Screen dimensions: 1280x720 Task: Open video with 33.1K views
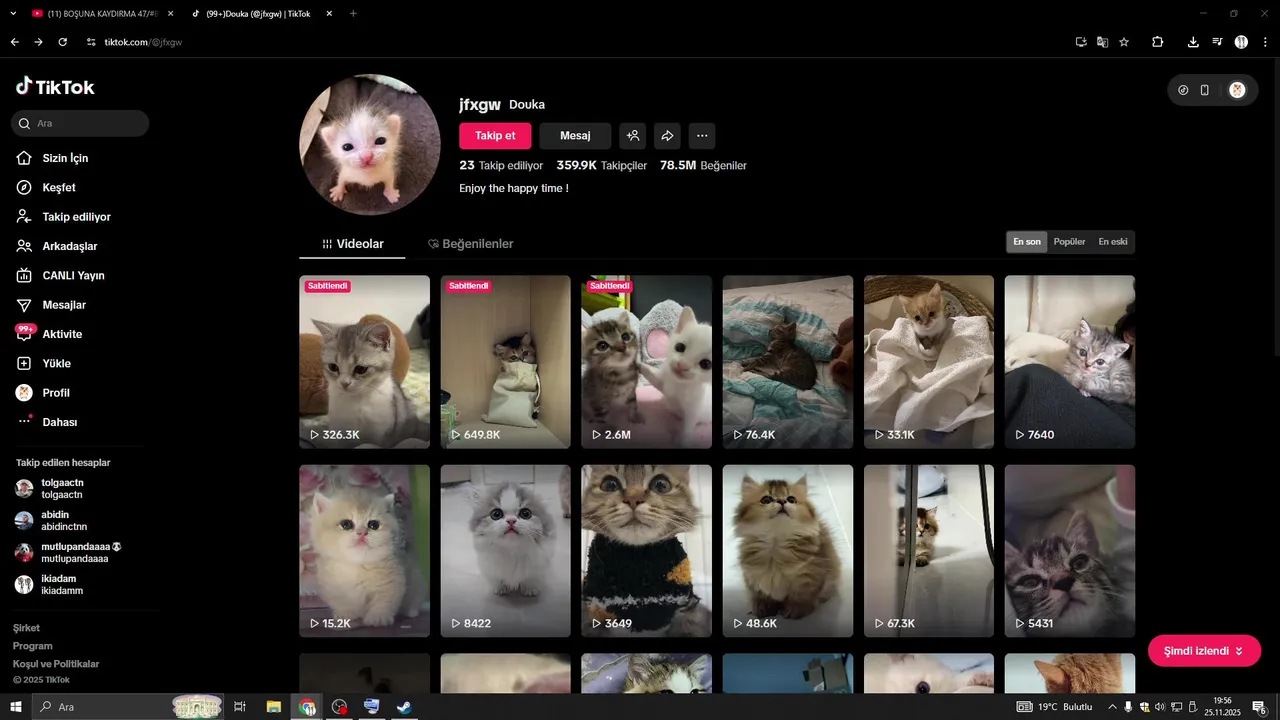coord(929,362)
